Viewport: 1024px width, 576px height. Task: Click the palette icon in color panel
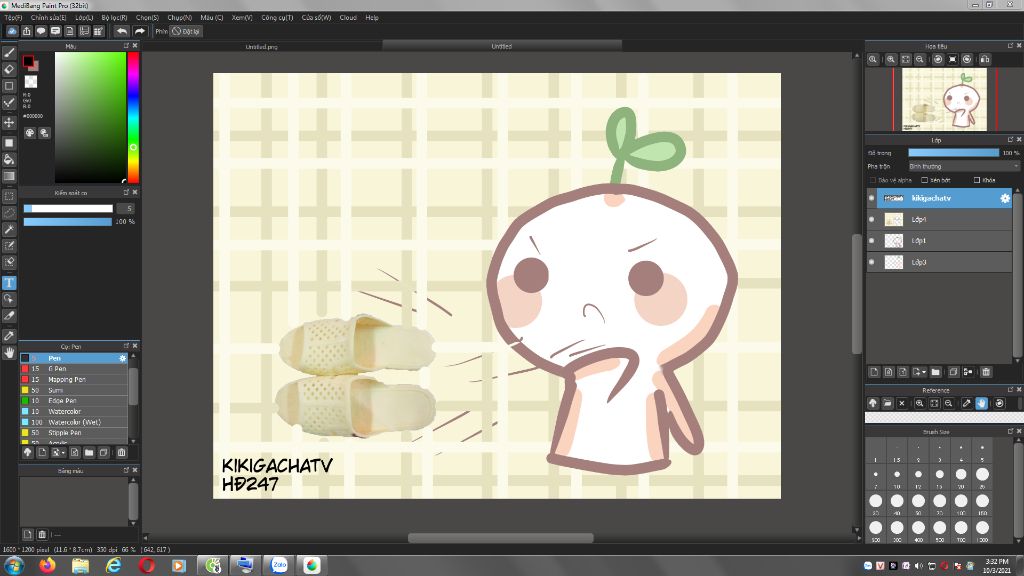coord(30,133)
